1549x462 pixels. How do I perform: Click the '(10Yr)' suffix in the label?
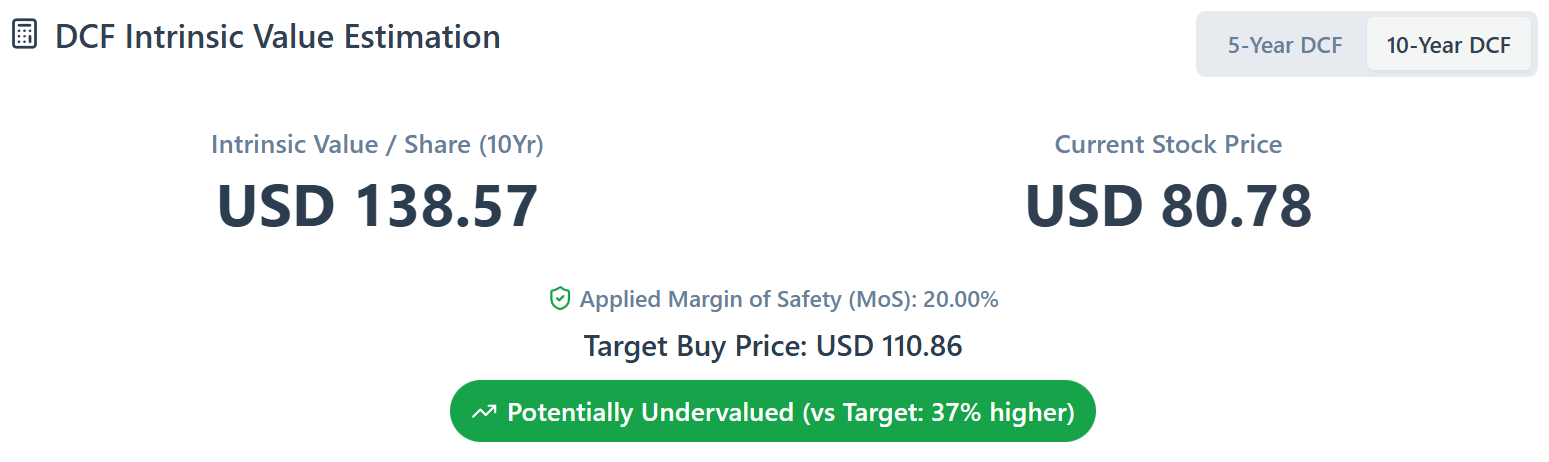[x=511, y=144]
